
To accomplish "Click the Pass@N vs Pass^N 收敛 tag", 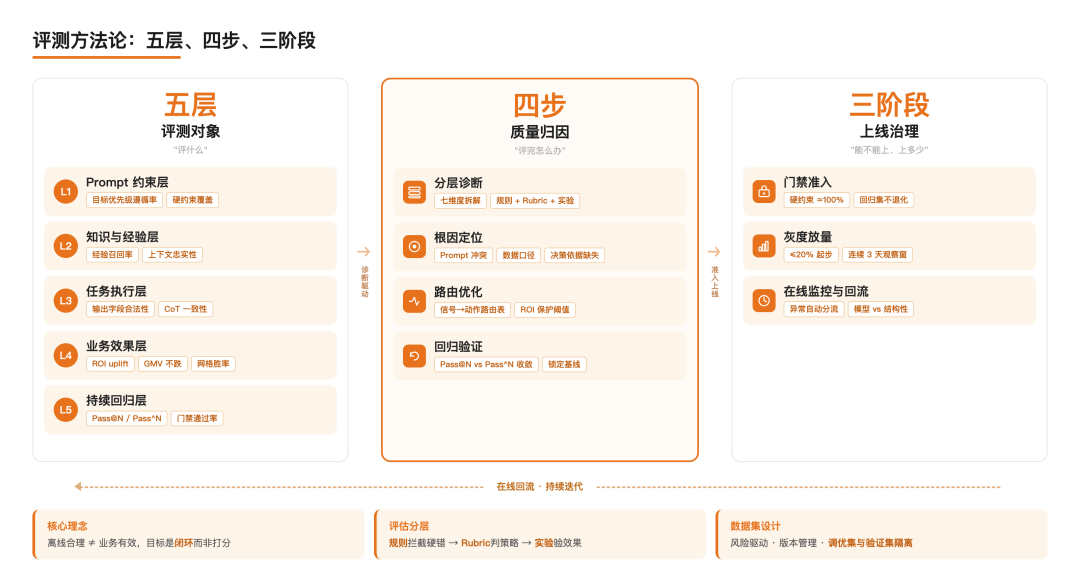I will coord(486,364).
